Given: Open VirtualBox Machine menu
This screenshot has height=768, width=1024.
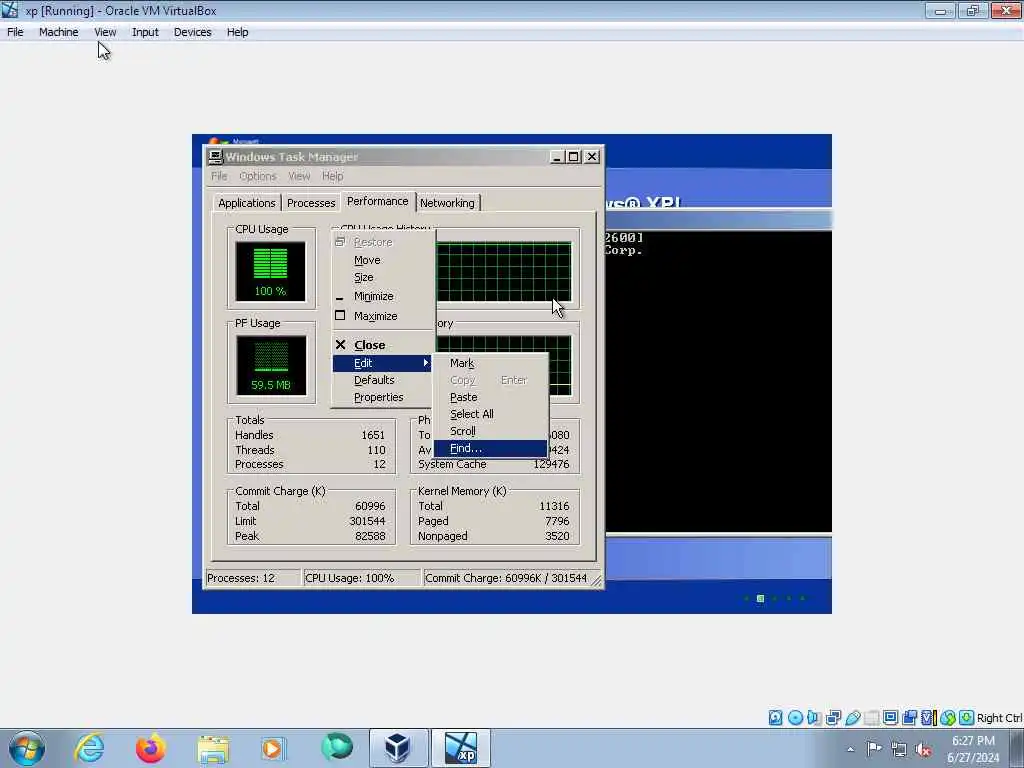Looking at the screenshot, I should 59,32.
